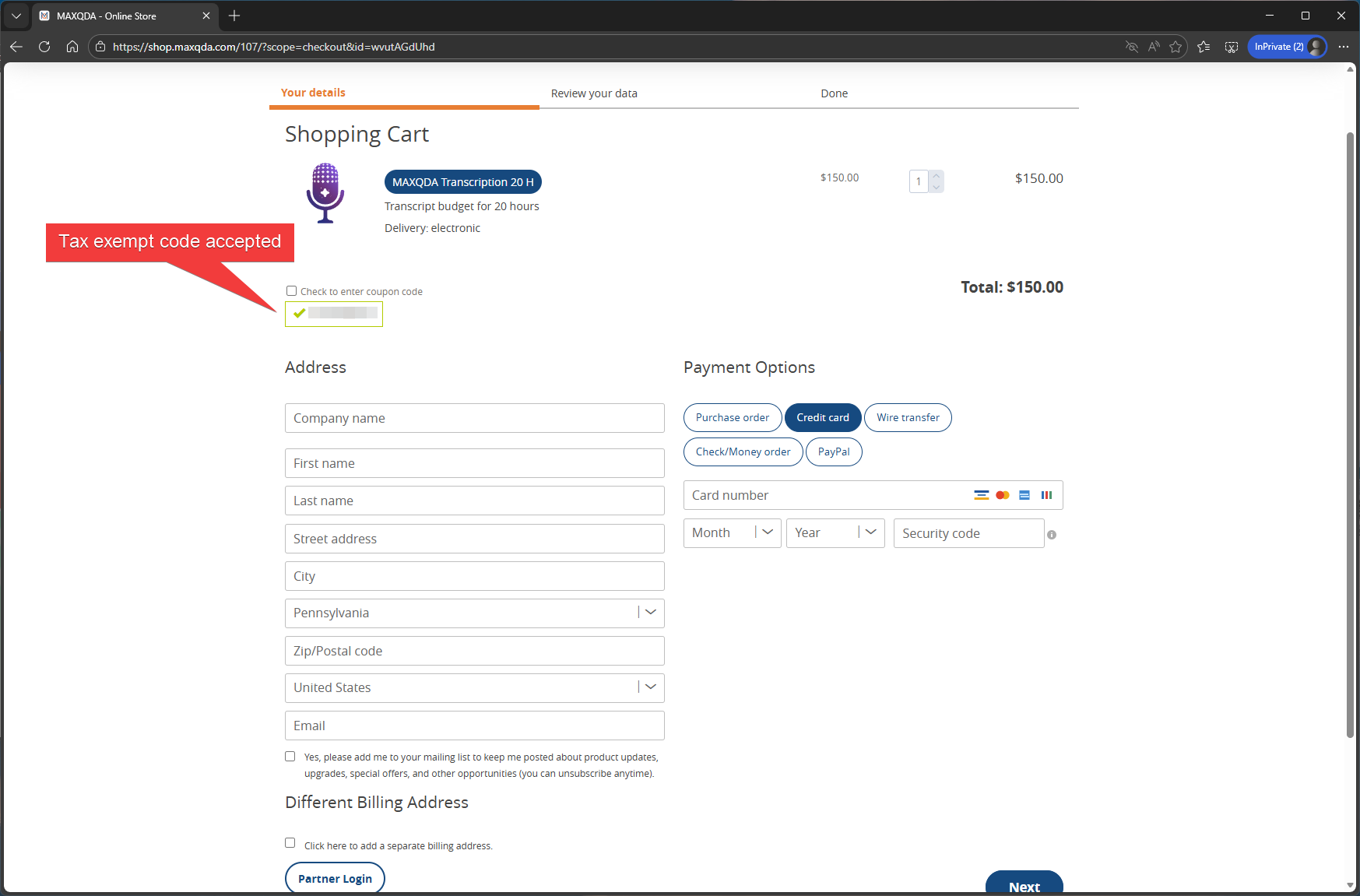Image resolution: width=1360 pixels, height=896 pixels.
Task: Add page to favorites star icon
Action: pyautogui.click(x=1176, y=47)
